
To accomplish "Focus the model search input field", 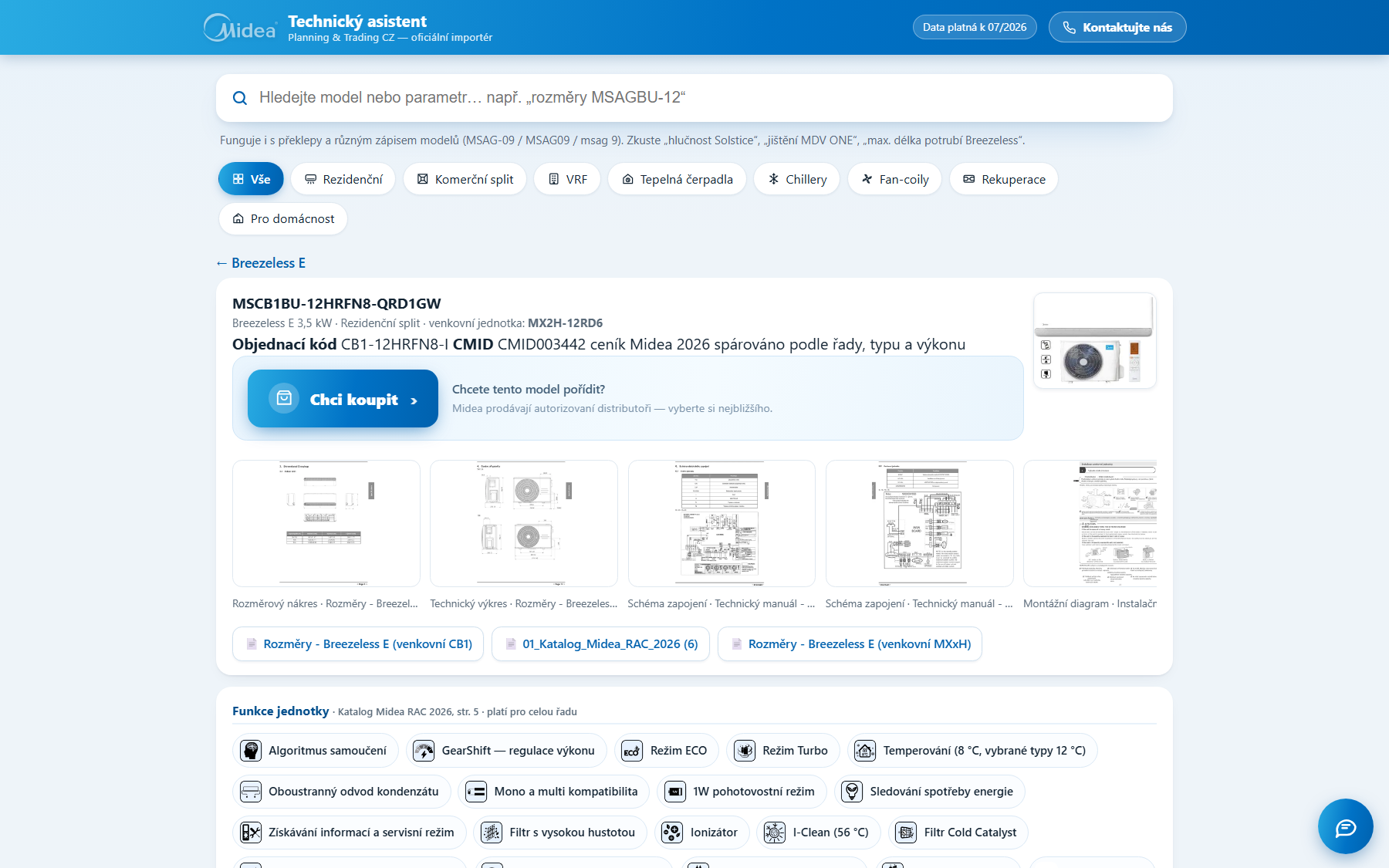I will coord(694,98).
